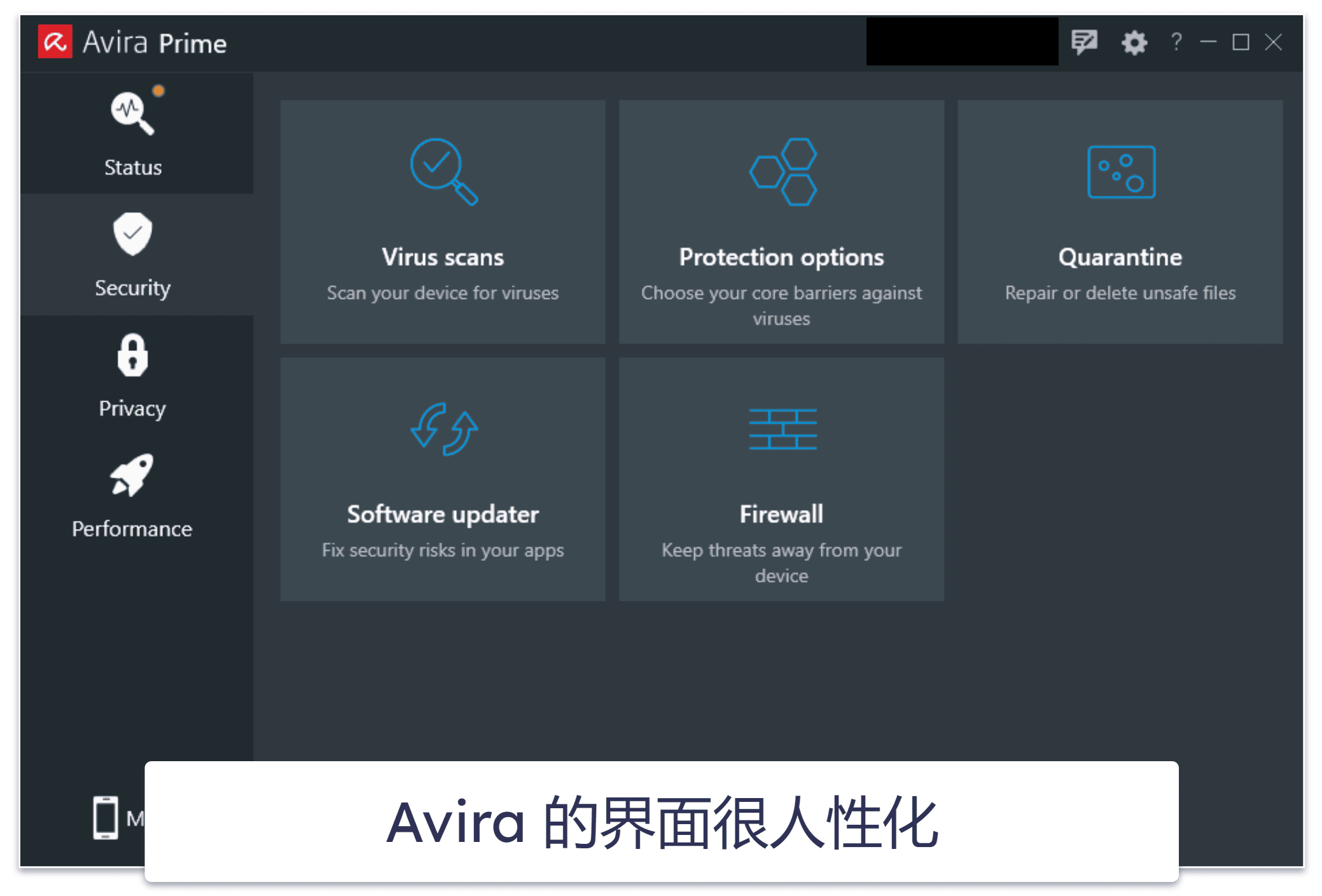Click the Software updater arrows icon
Image resolution: width=1322 pixels, height=896 pixels.
click(x=443, y=429)
